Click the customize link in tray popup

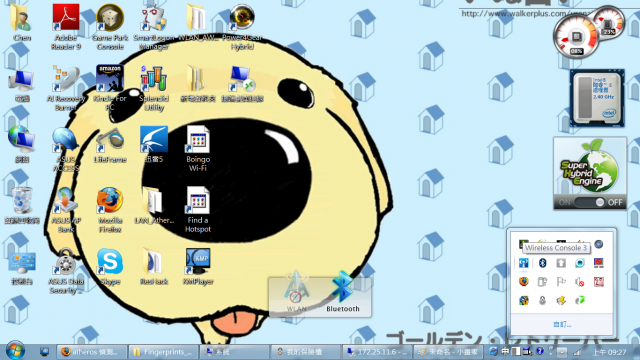tap(562, 324)
